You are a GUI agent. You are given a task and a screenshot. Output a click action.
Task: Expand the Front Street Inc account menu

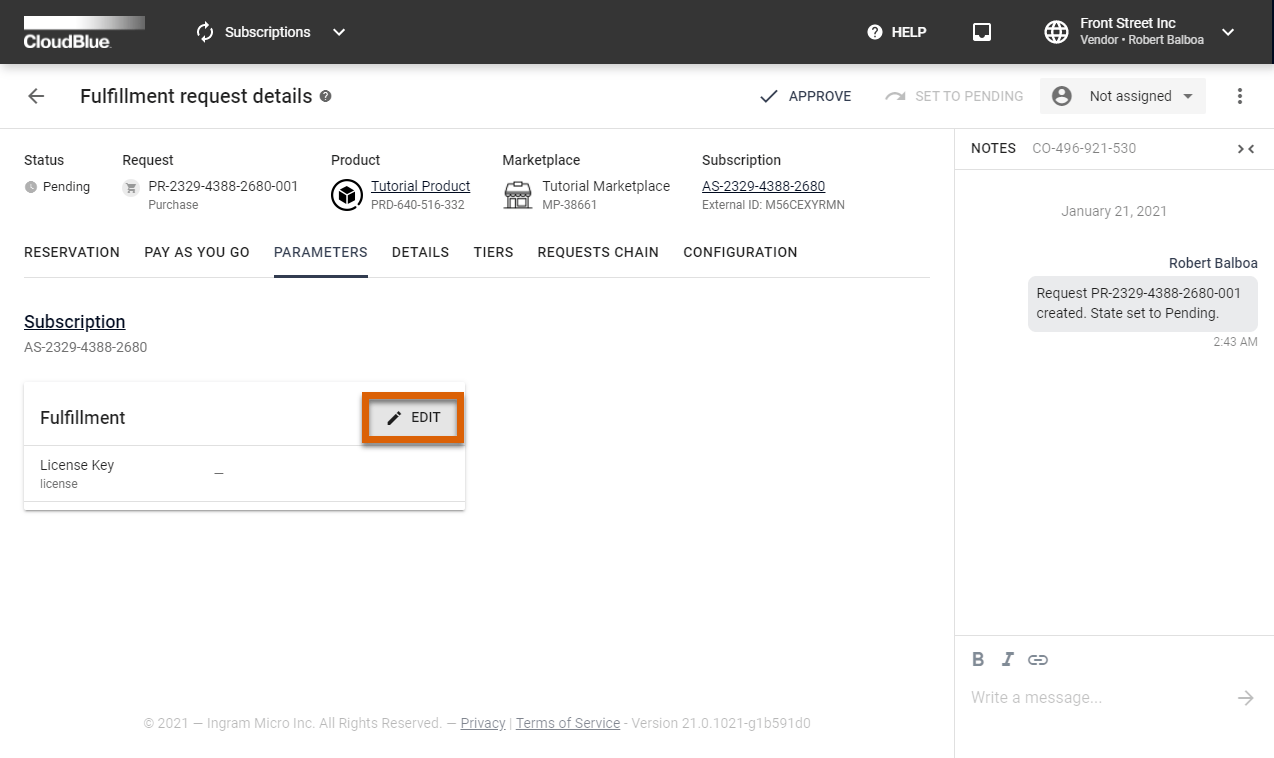(x=1227, y=31)
